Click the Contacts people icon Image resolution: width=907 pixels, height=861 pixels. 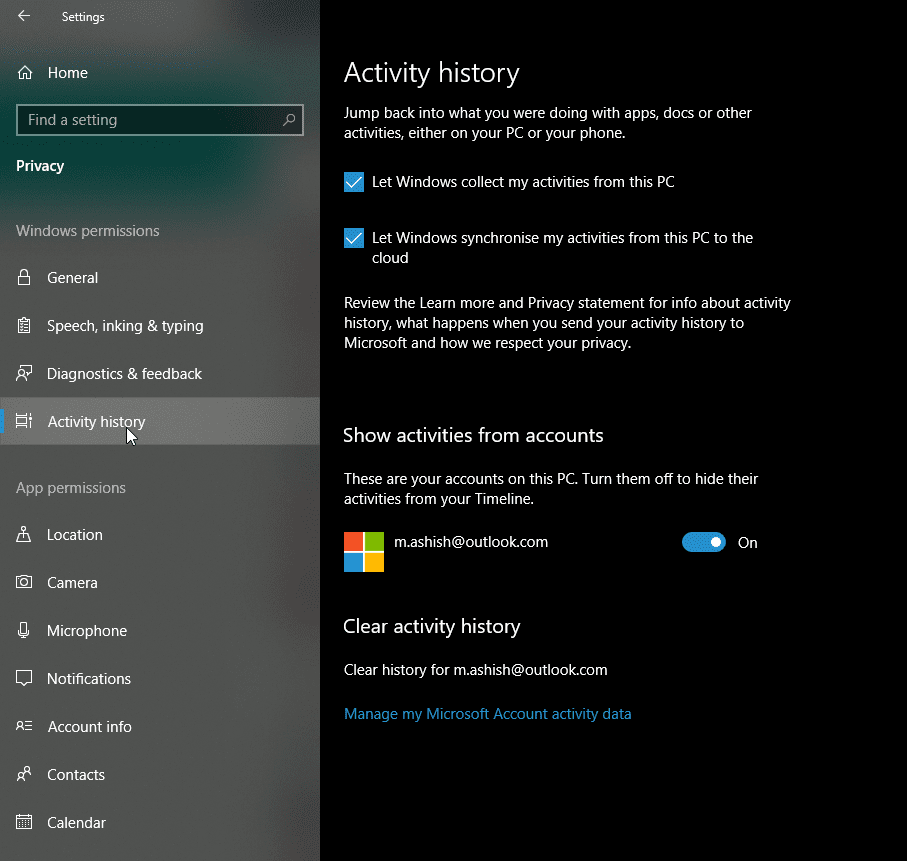(24, 774)
